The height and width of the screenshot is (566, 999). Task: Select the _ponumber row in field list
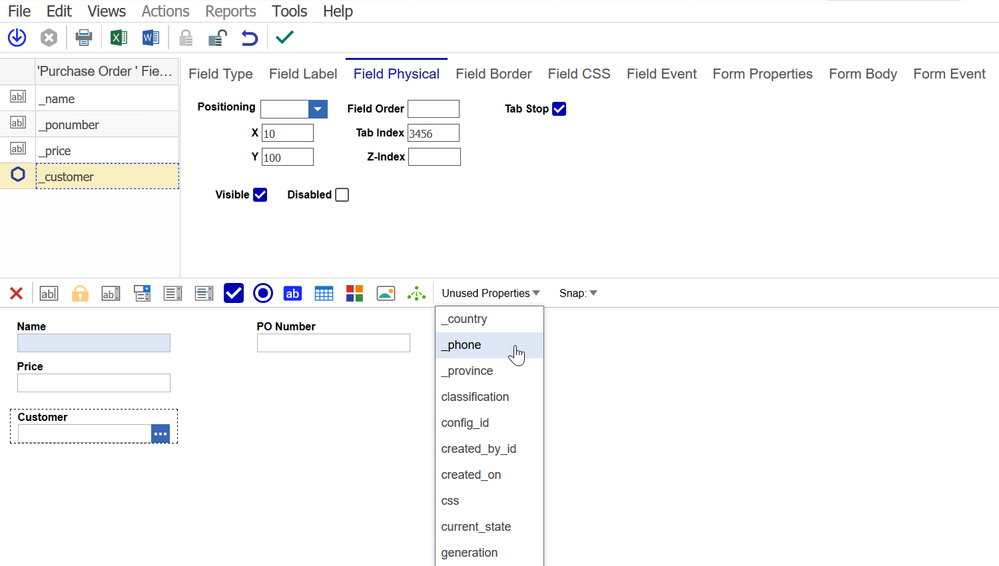pyautogui.click(x=106, y=125)
